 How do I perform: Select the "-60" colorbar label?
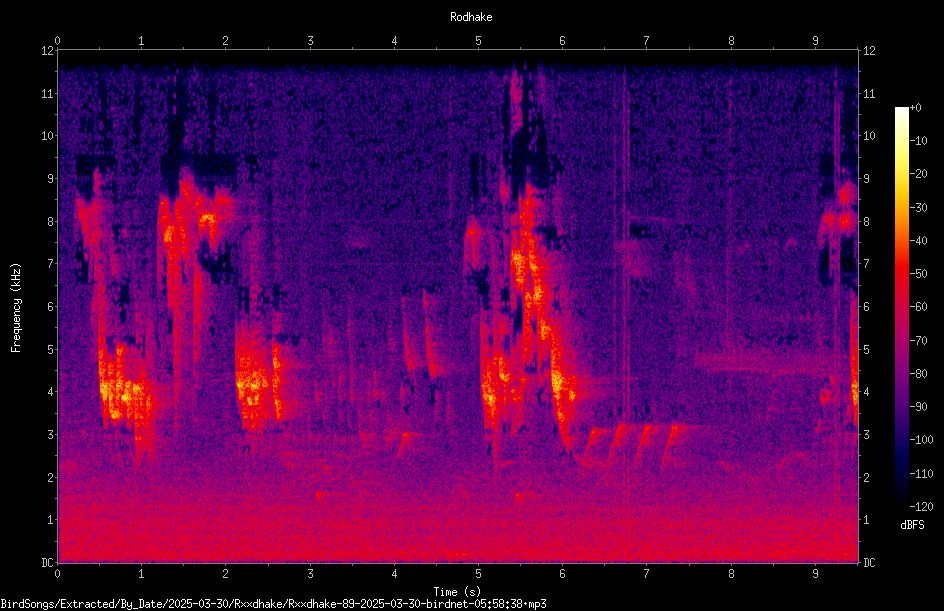tap(919, 307)
